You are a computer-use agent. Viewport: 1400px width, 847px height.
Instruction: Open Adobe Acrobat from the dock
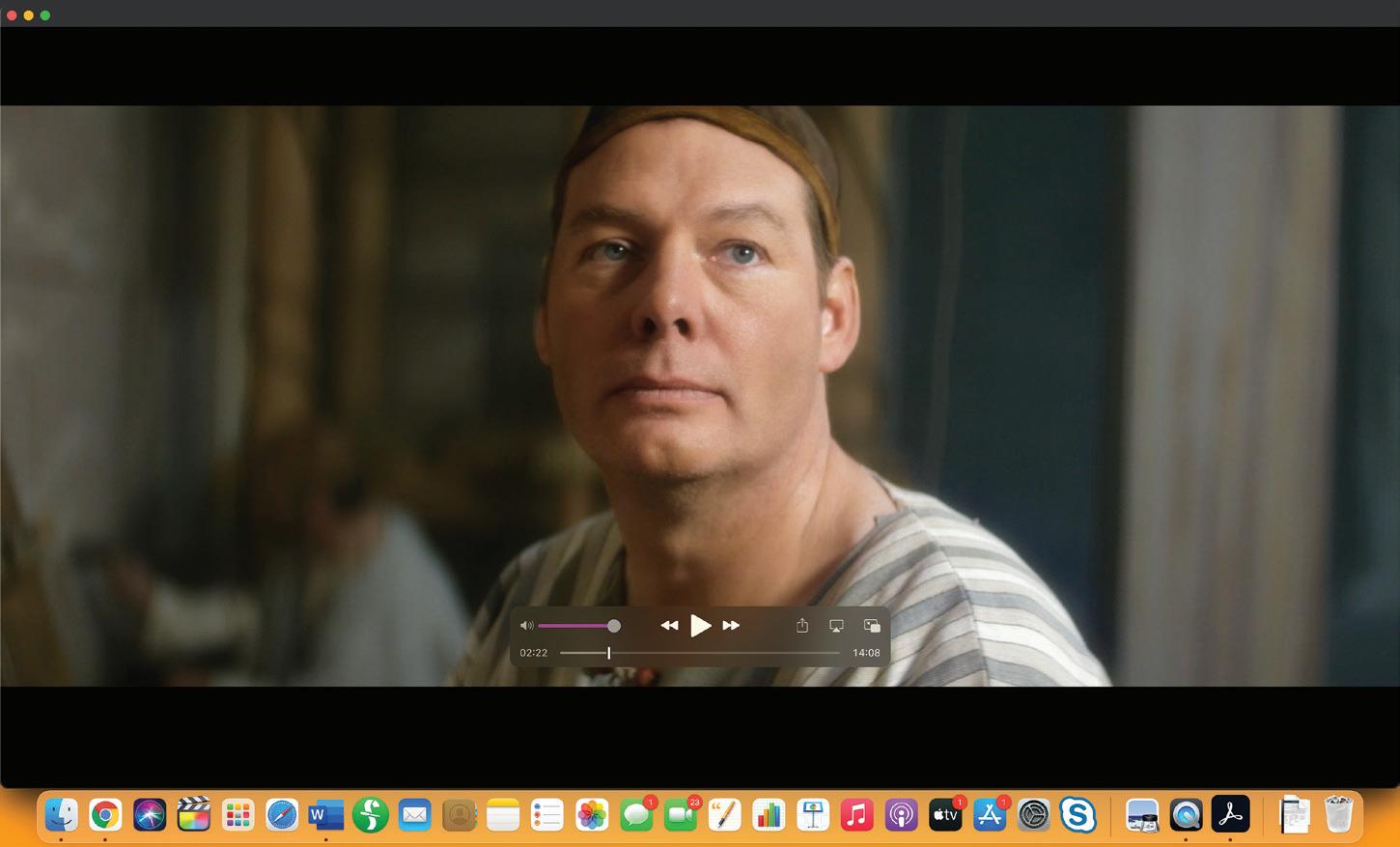click(x=1230, y=816)
